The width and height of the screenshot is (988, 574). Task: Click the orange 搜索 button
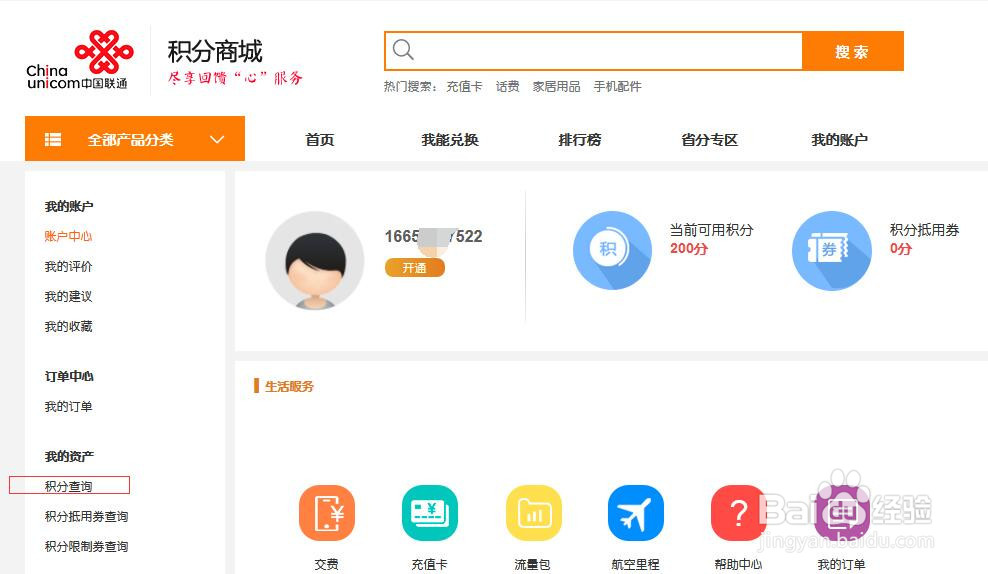click(x=853, y=51)
